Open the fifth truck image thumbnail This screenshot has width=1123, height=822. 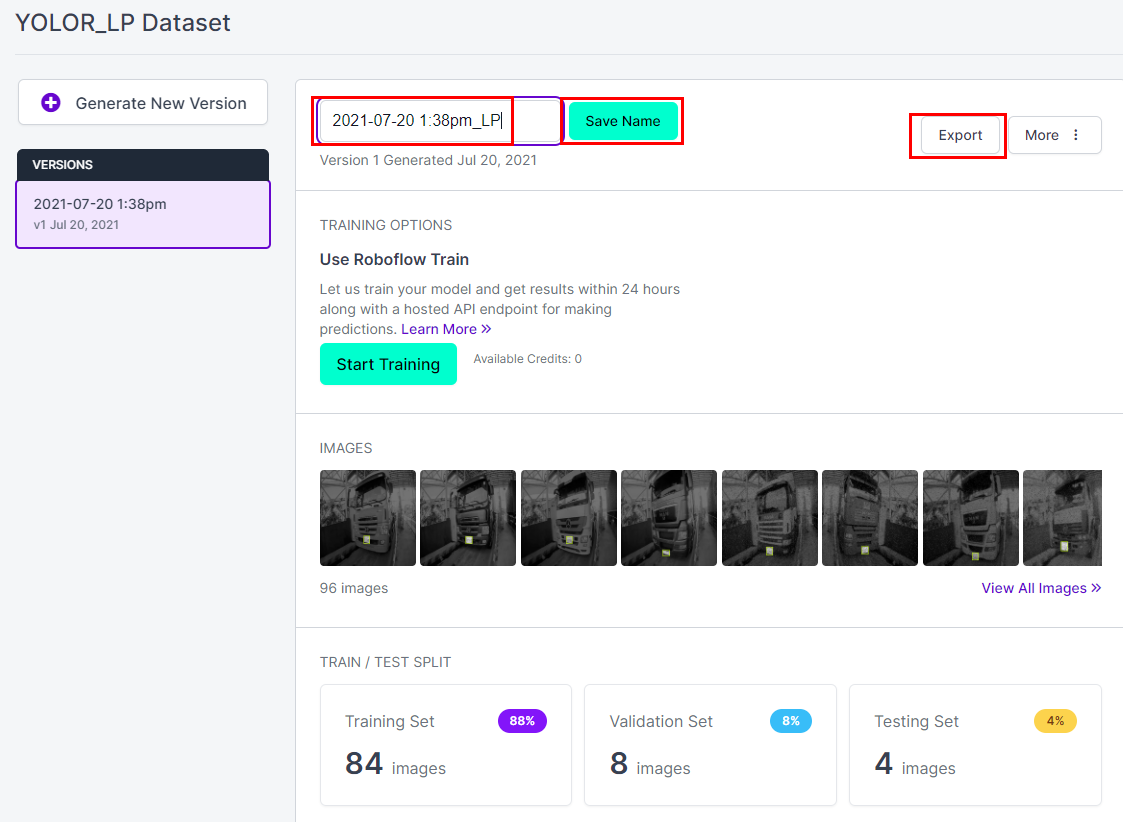tap(770, 518)
